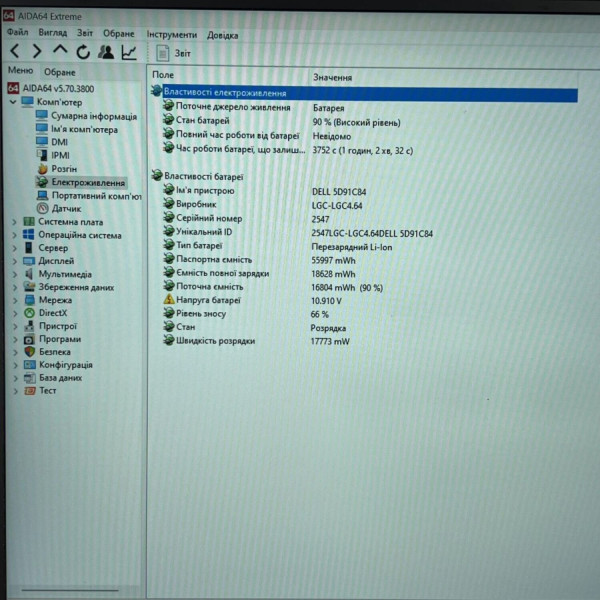The width and height of the screenshot is (600, 600).
Task: Collapse the Комп'ютер tree node
Action: click(13, 102)
